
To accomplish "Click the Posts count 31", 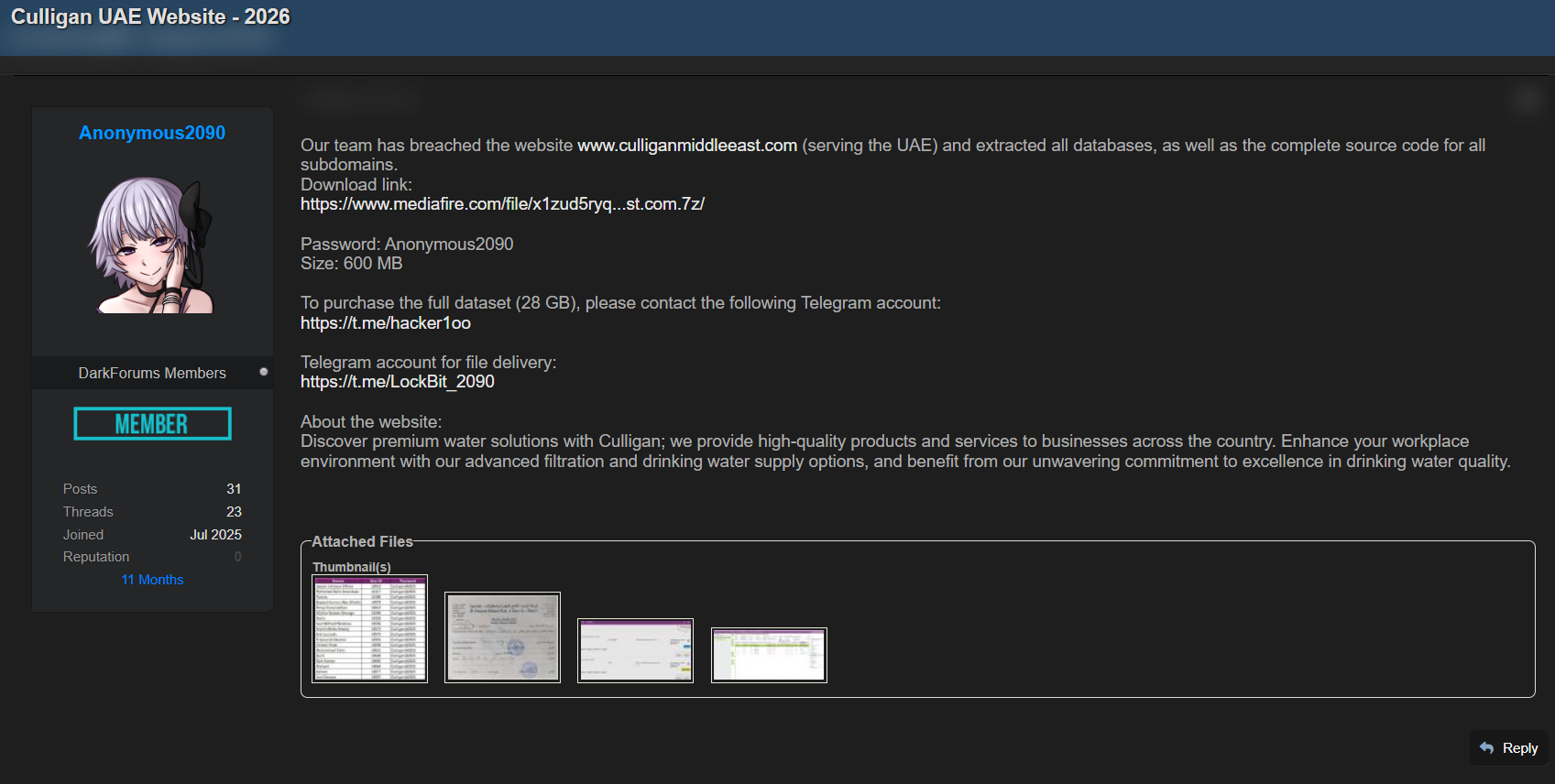I will [x=234, y=489].
